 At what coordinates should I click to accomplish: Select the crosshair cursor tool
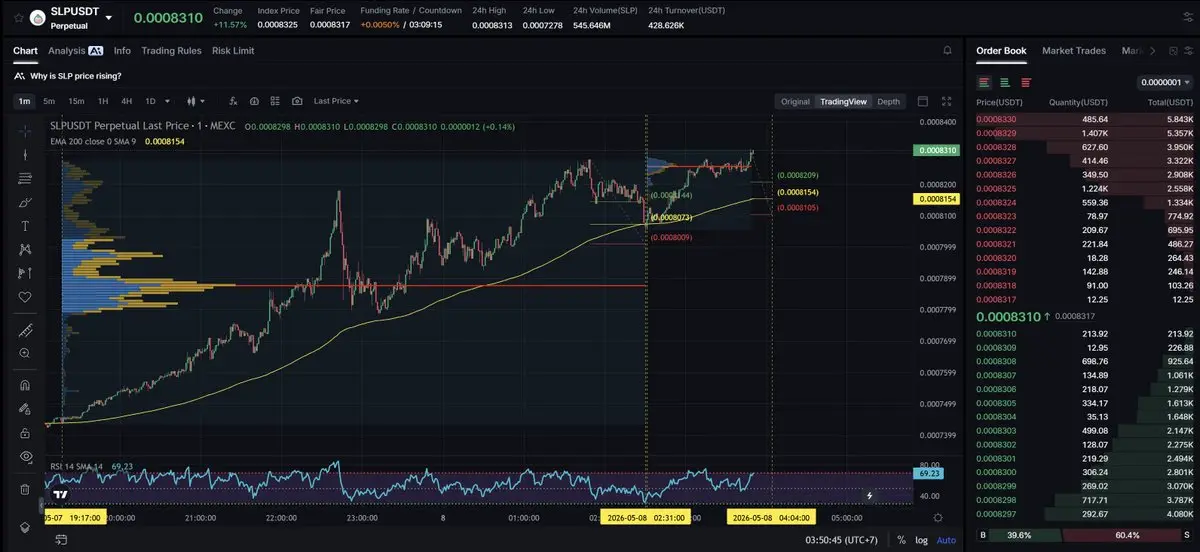point(25,131)
